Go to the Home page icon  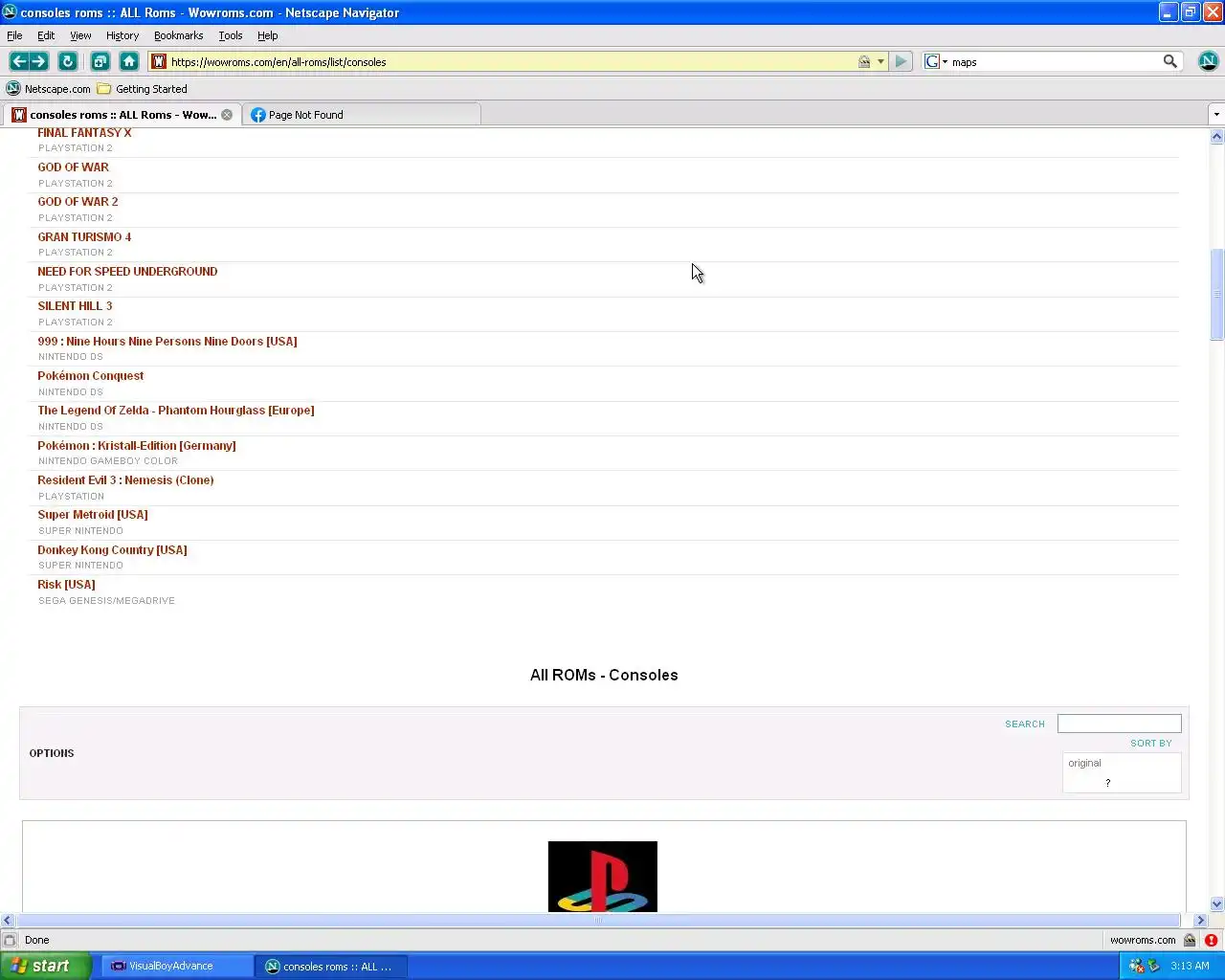coord(129,61)
